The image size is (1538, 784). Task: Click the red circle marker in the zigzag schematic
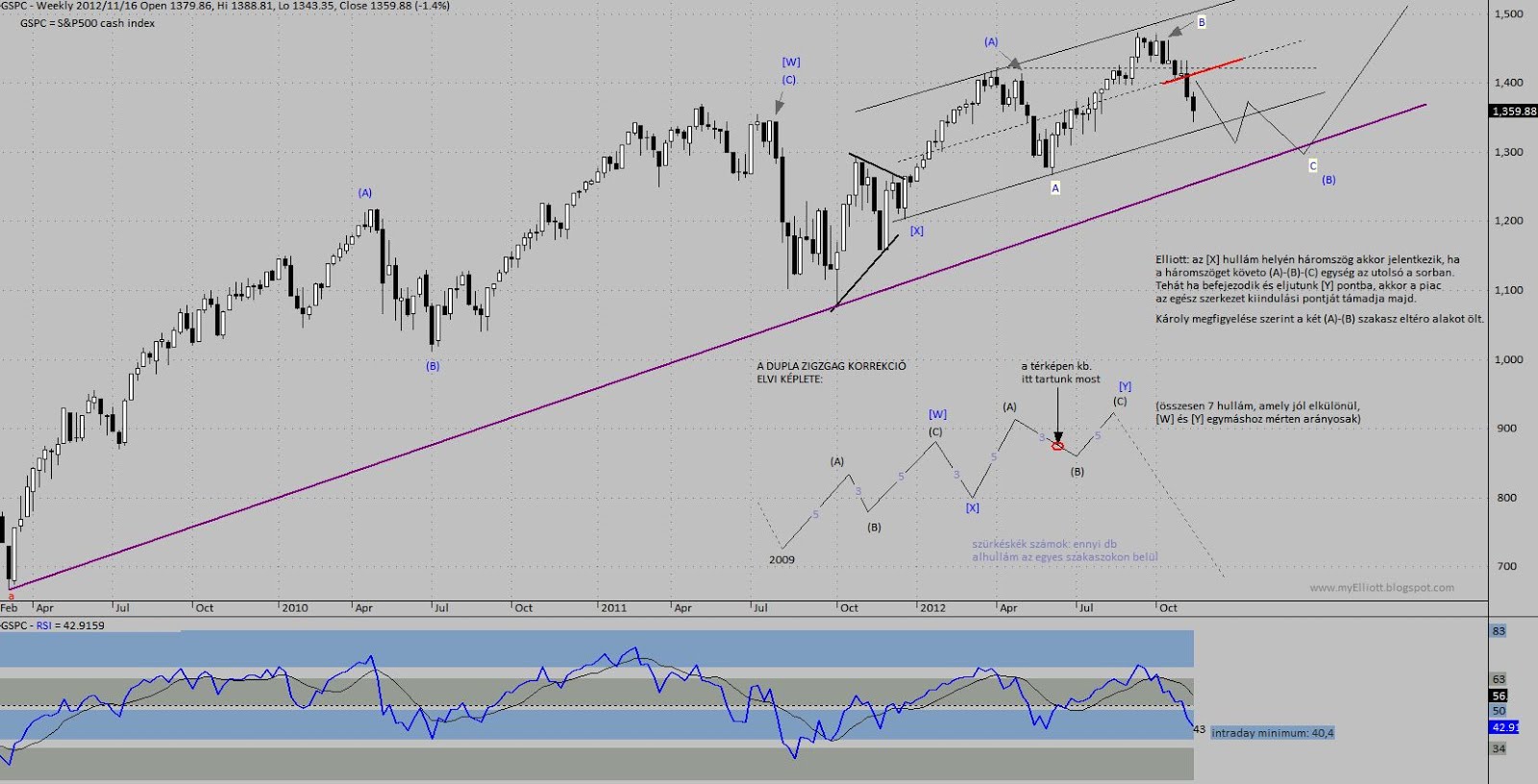pos(1057,446)
